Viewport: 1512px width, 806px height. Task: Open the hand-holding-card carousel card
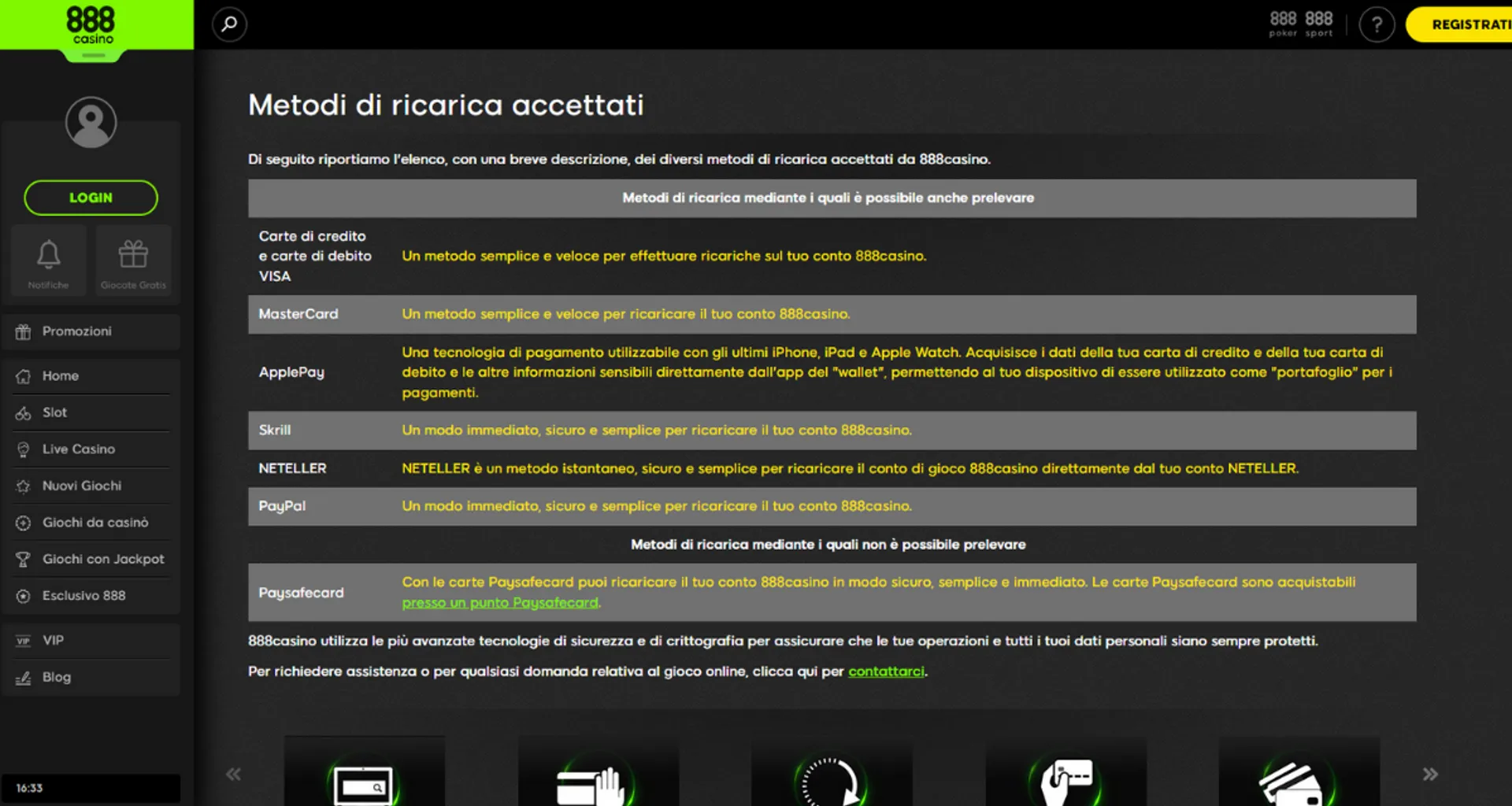[1065, 772]
